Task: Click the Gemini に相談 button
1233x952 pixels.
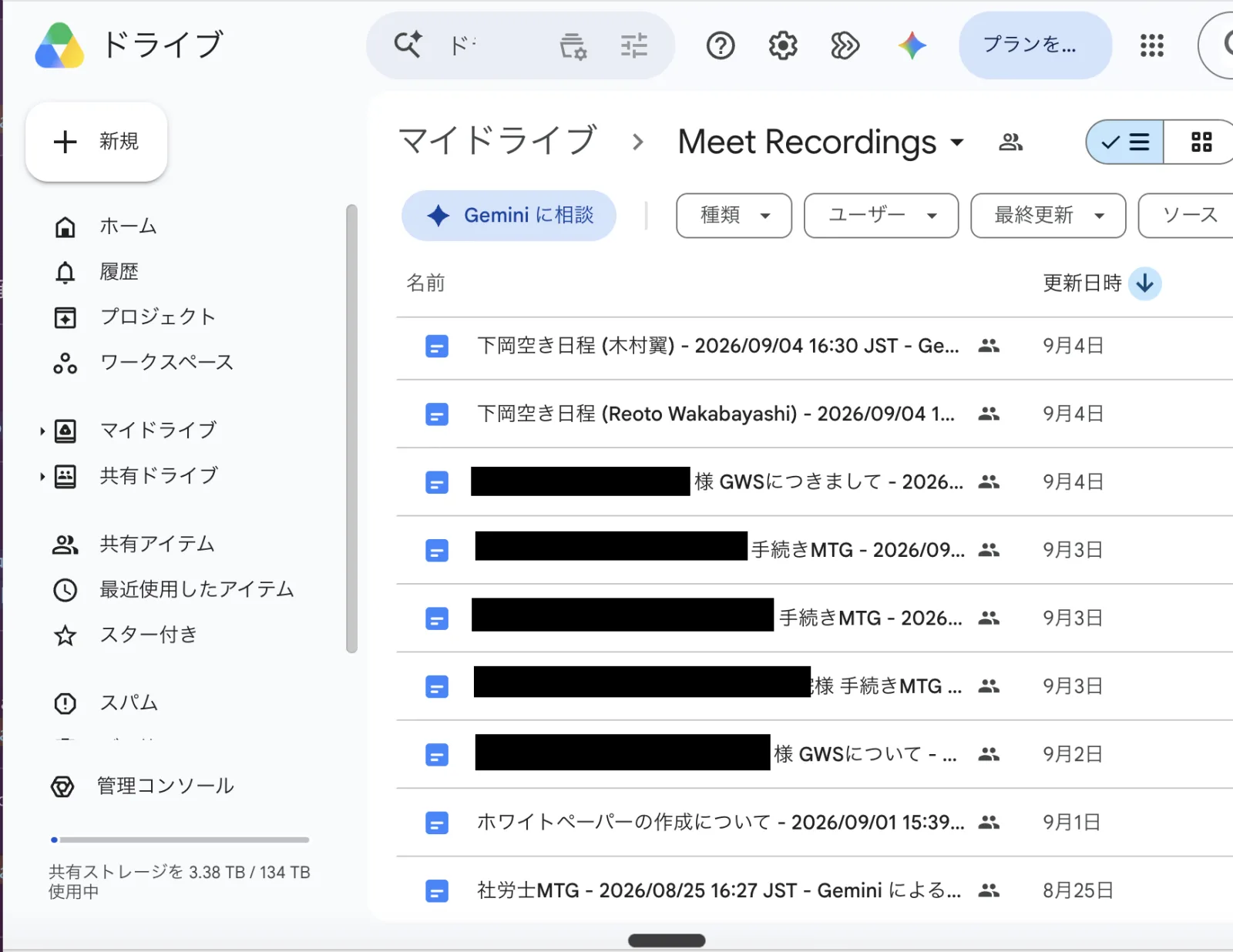Action: point(509,216)
